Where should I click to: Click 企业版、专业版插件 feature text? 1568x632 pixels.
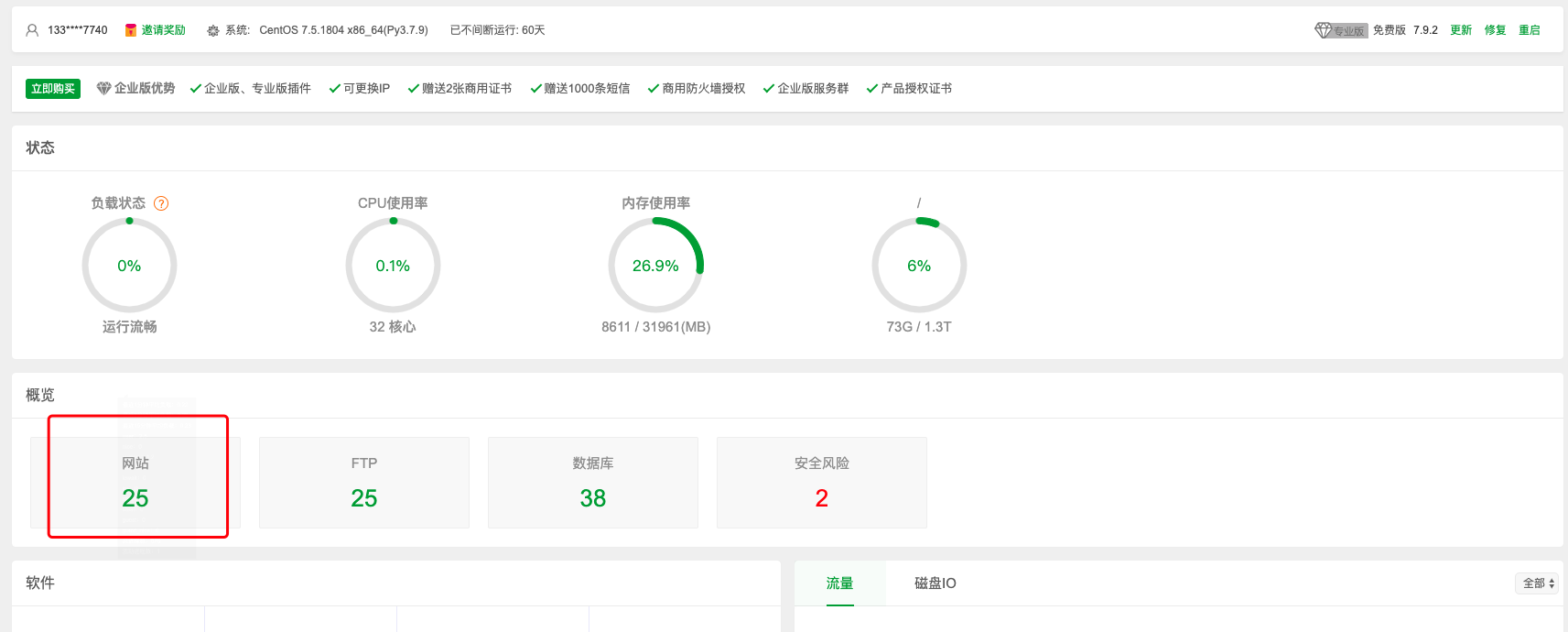tap(257, 89)
